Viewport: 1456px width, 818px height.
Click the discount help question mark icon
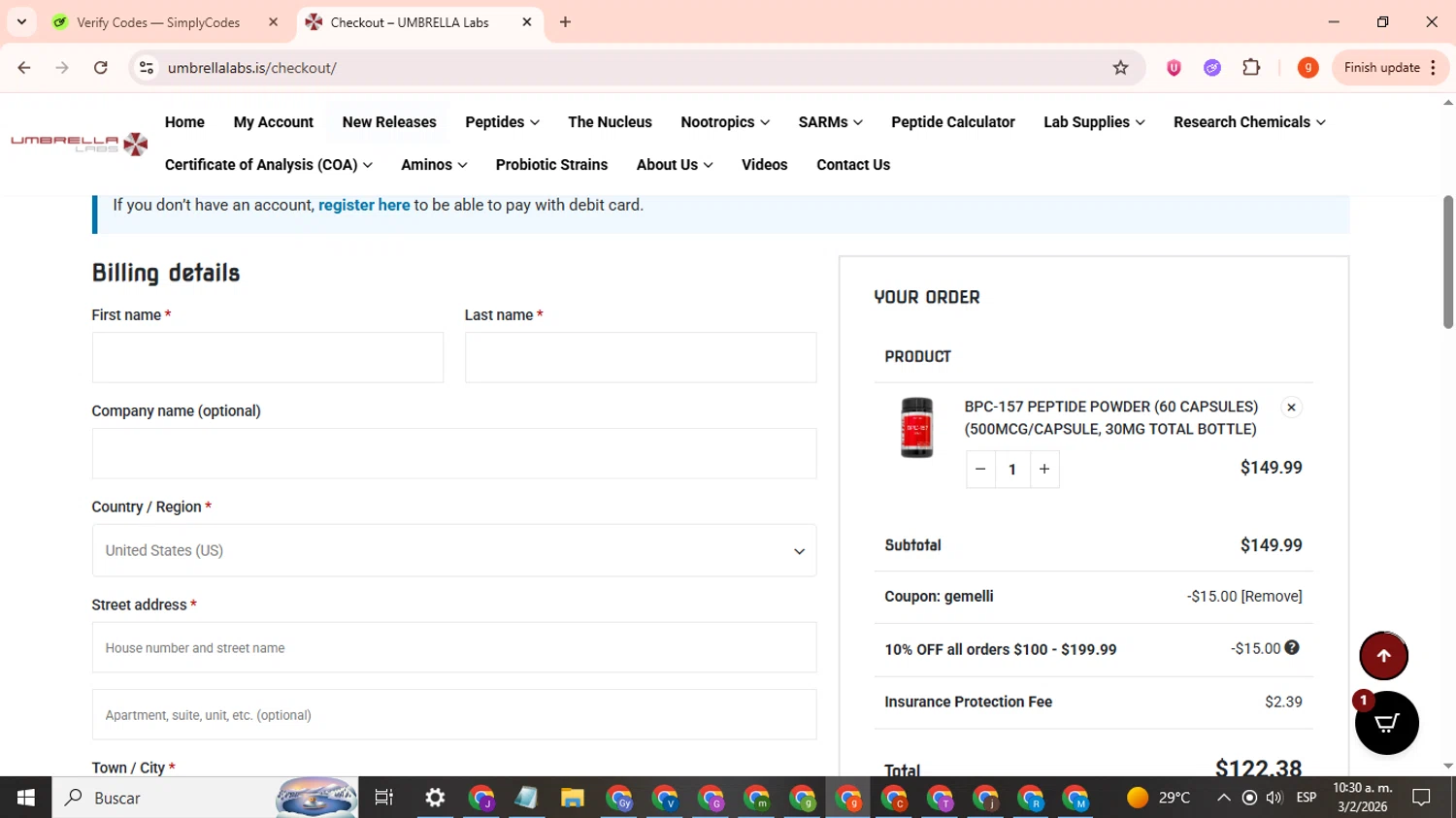pos(1292,648)
